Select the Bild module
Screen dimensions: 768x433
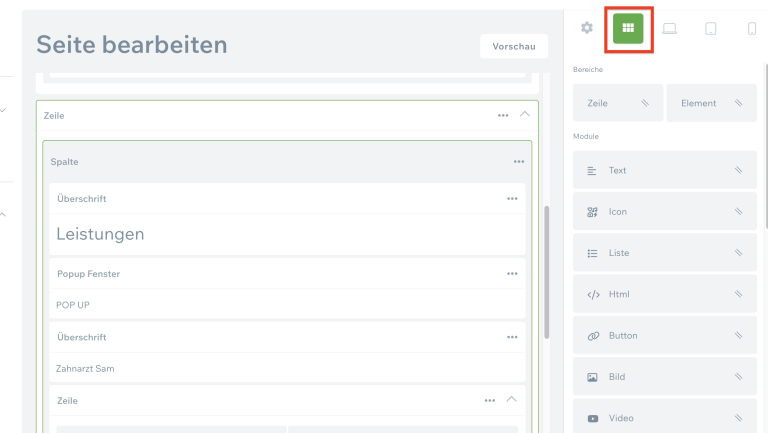[x=664, y=377]
